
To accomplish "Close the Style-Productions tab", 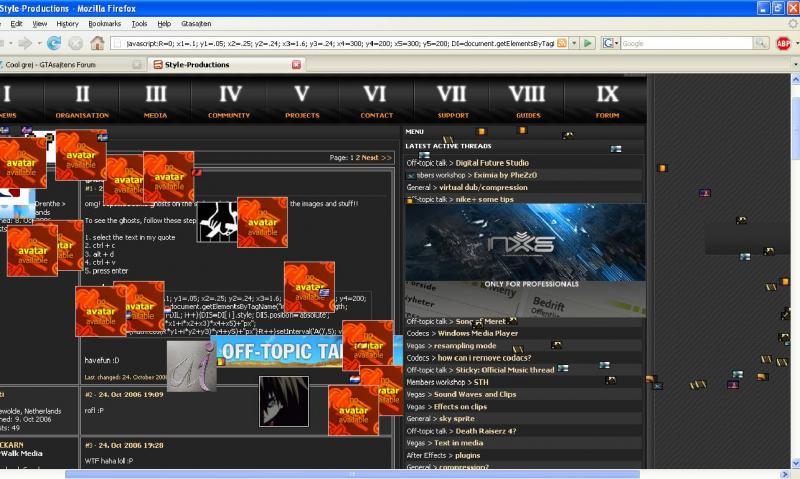I will pyautogui.click(x=296, y=65).
